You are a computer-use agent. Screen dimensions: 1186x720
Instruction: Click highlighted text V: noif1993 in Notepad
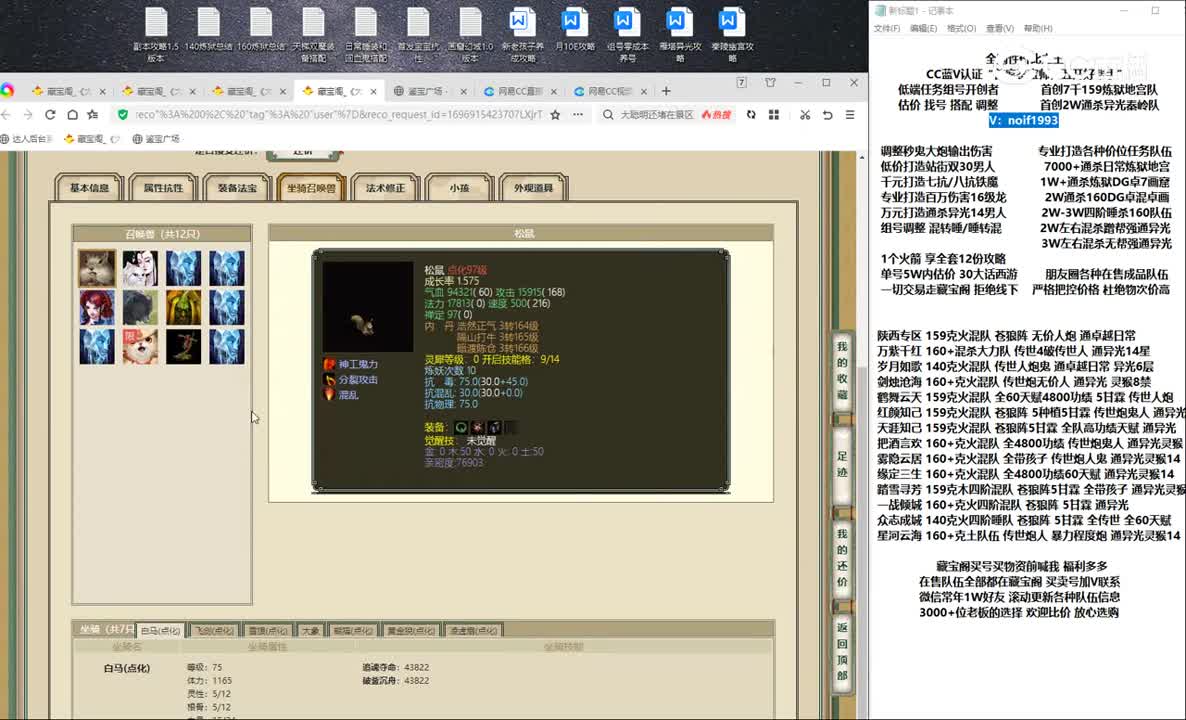pyautogui.click(x=1023, y=120)
